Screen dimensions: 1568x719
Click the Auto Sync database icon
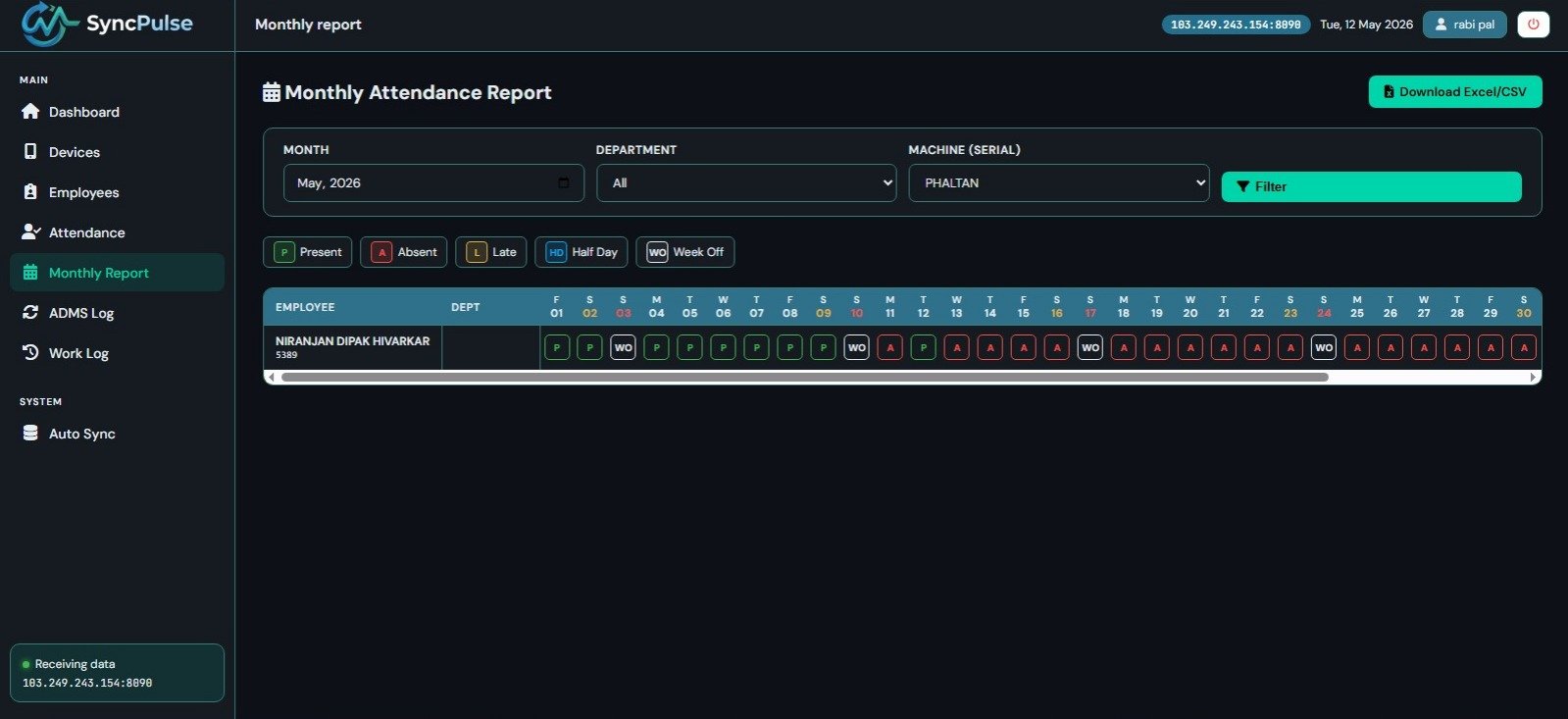pyautogui.click(x=30, y=433)
